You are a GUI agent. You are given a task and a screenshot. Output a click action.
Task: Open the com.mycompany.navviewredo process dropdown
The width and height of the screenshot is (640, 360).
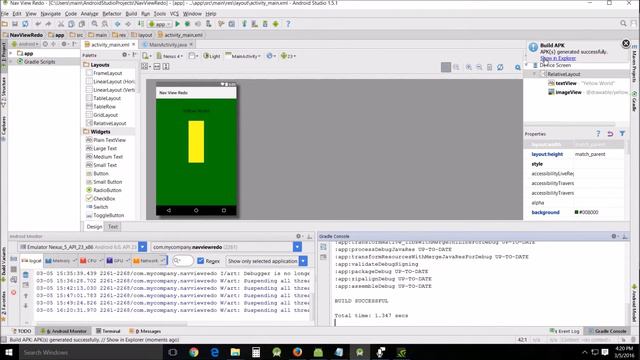[297, 247]
